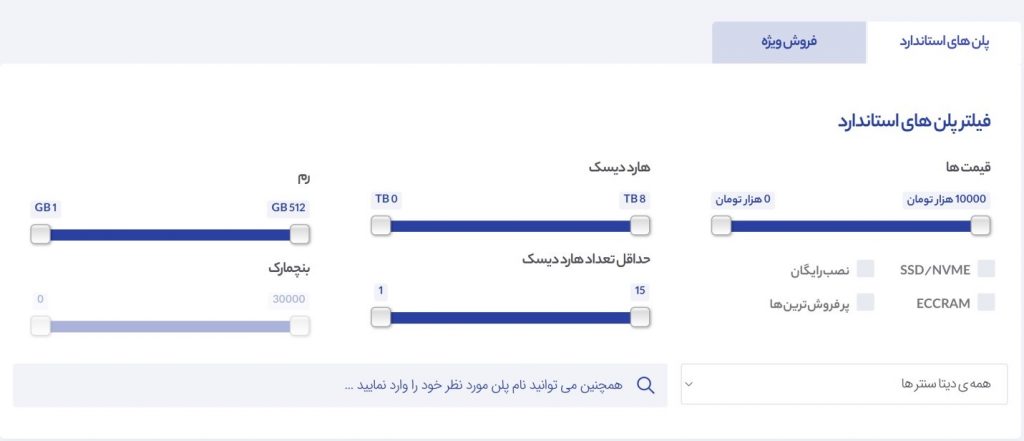Click the RAM 1 GB slider handle

coord(40,235)
